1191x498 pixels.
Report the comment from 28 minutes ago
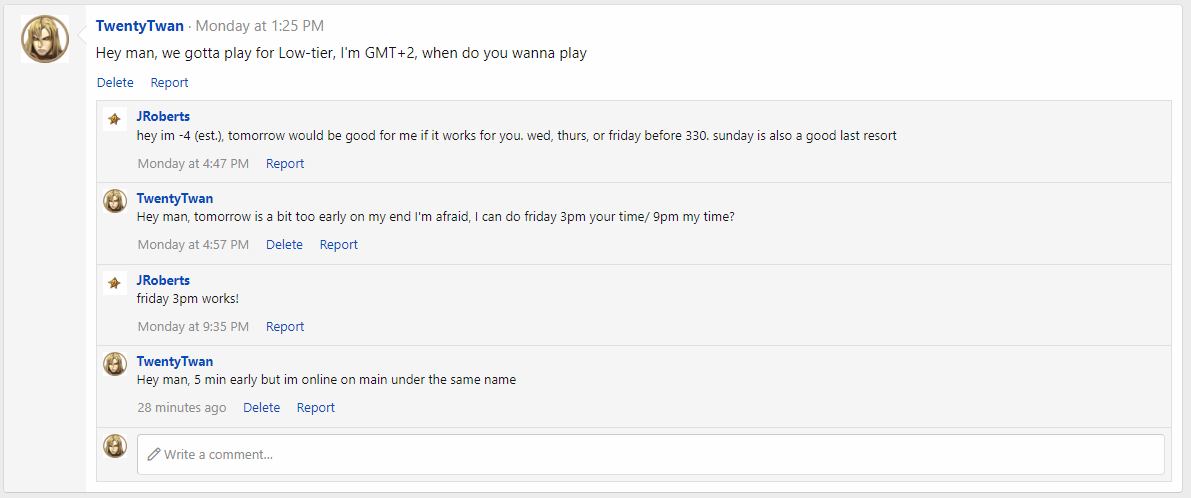click(x=316, y=408)
